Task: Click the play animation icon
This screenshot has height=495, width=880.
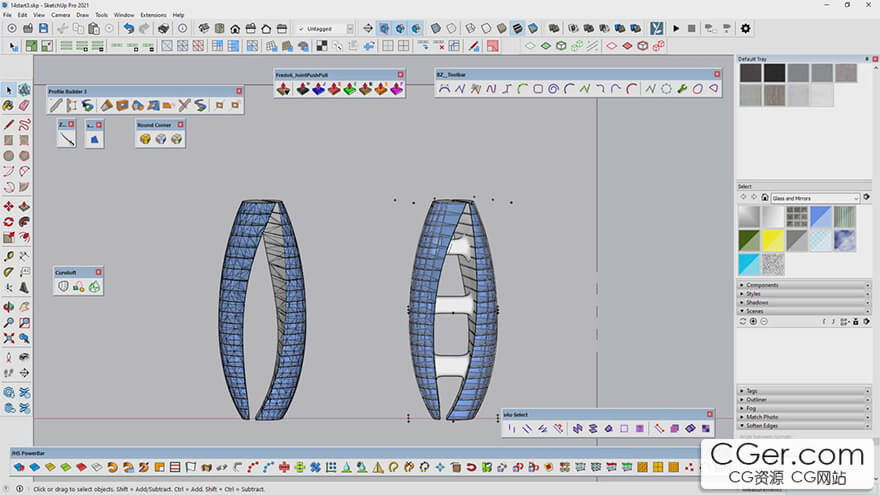Action: tap(676, 29)
